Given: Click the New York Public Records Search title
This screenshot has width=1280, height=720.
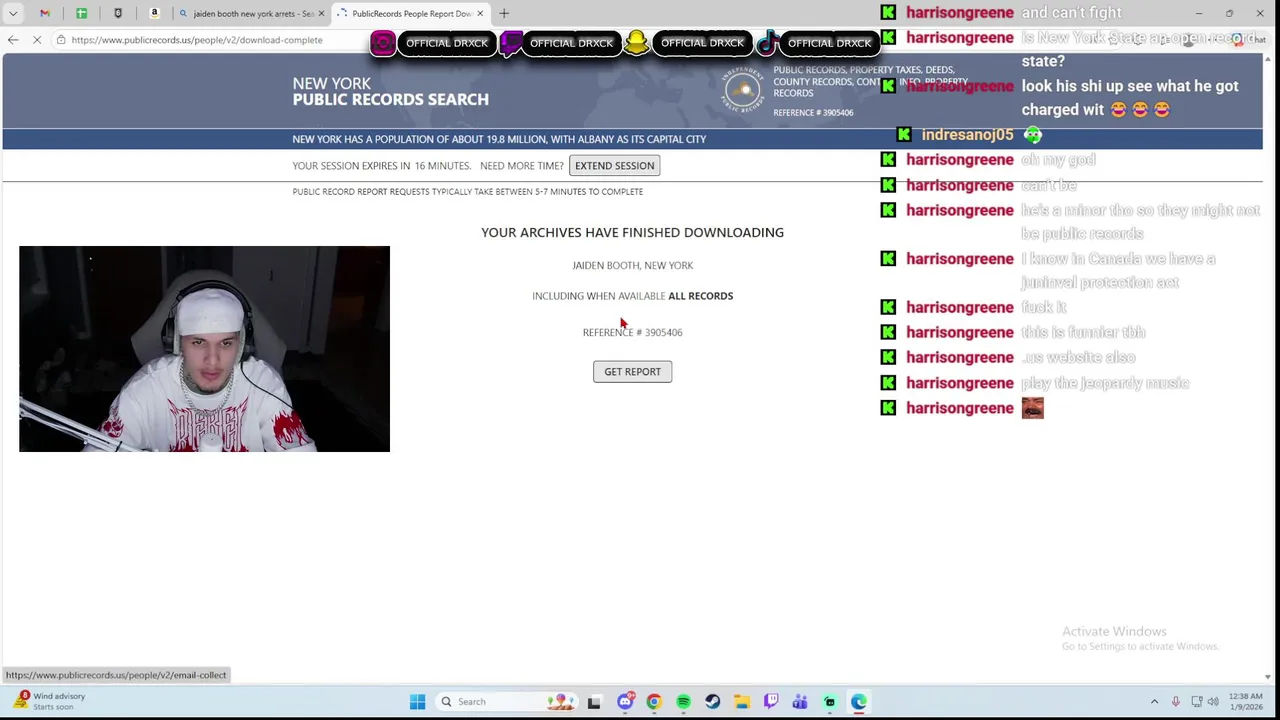Looking at the screenshot, I should click(x=390, y=91).
